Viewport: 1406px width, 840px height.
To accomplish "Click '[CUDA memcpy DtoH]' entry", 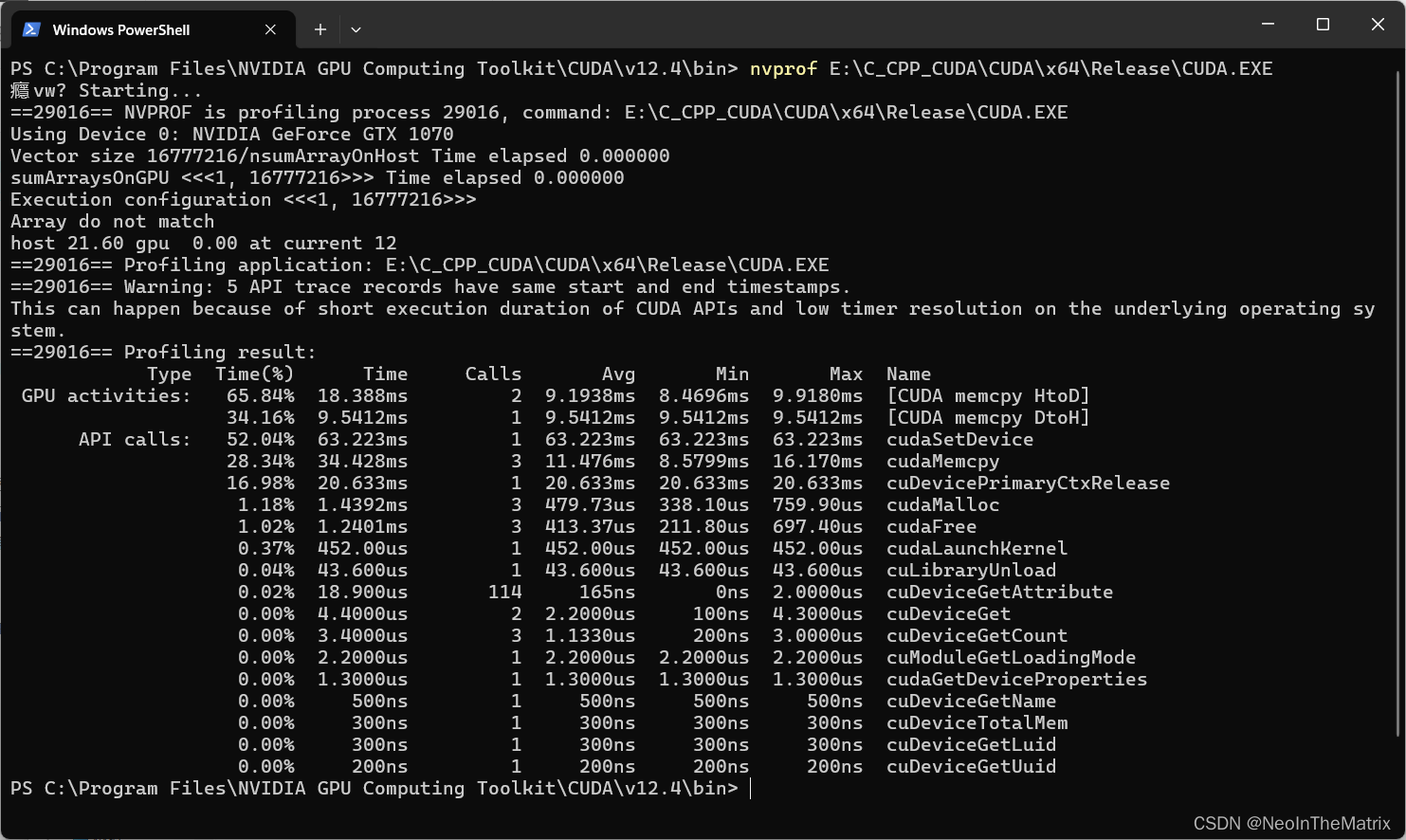I will (988, 417).
